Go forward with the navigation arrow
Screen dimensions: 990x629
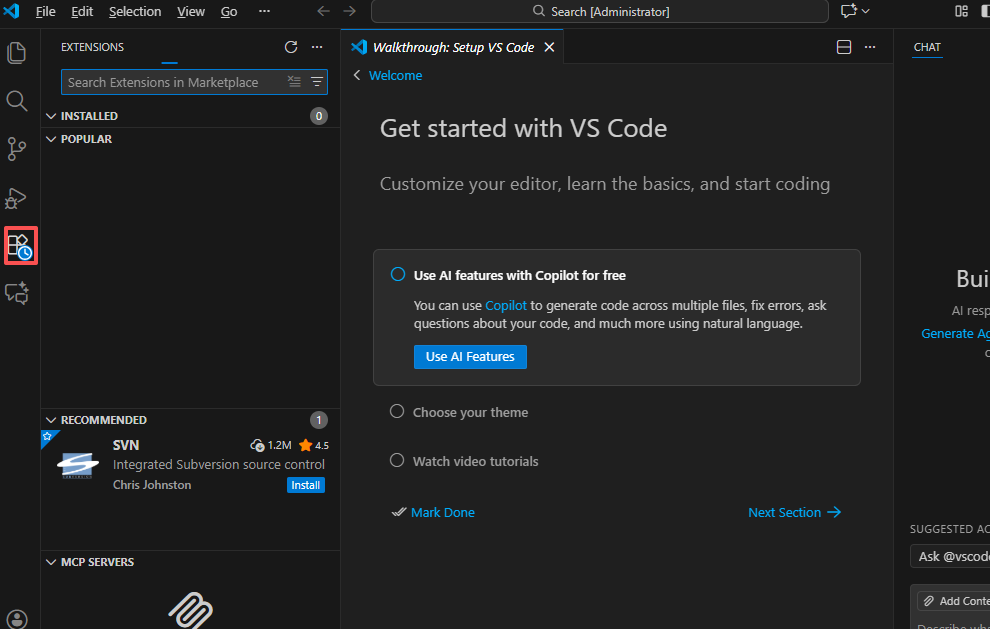click(x=349, y=11)
